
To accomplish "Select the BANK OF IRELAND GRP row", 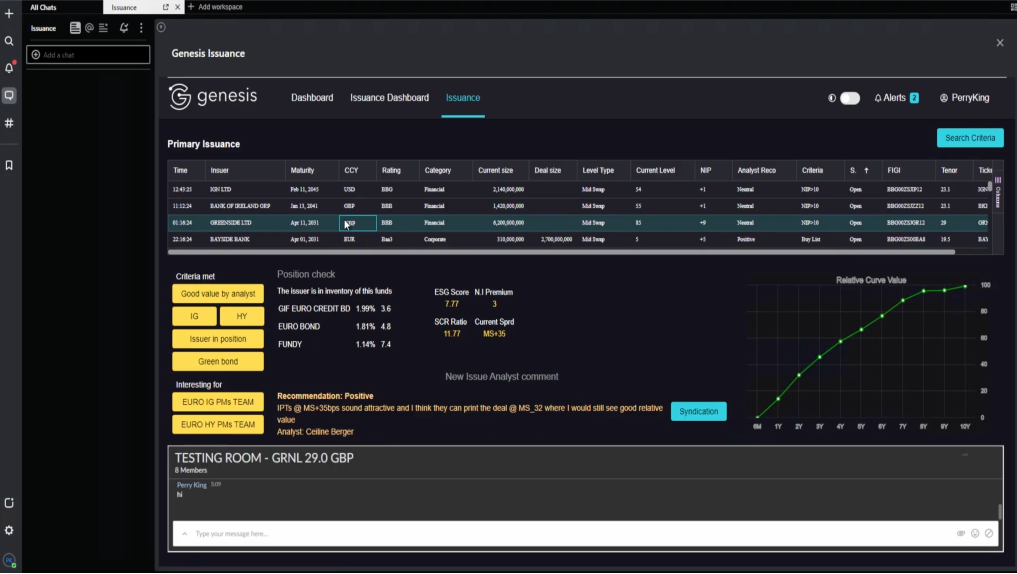I will click(577, 206).
